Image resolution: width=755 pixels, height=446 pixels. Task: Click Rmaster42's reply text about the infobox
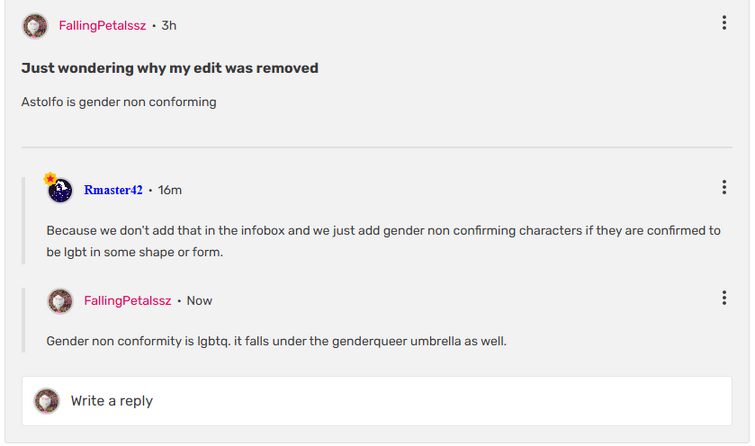click(383, 241)
